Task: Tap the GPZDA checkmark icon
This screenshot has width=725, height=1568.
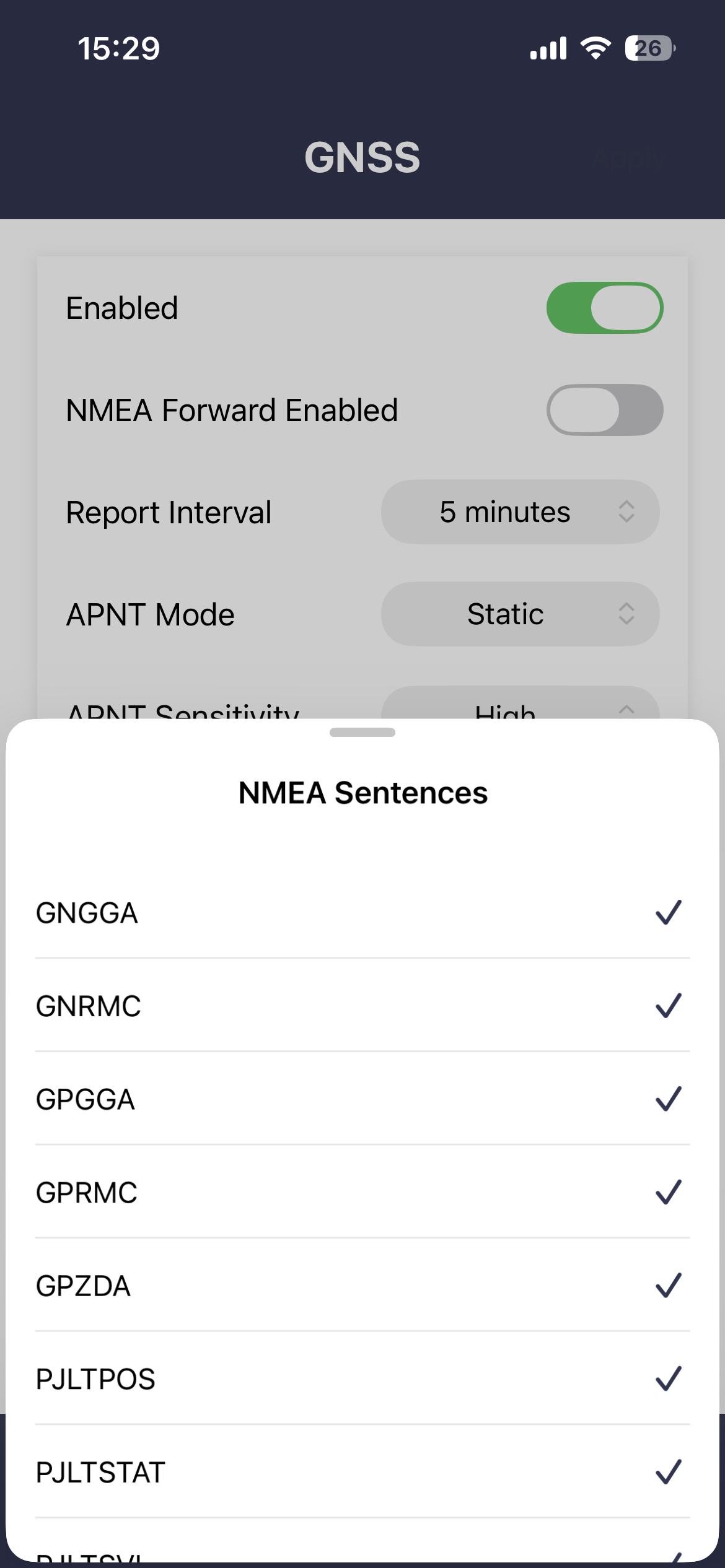Action: click(668, 1286)
